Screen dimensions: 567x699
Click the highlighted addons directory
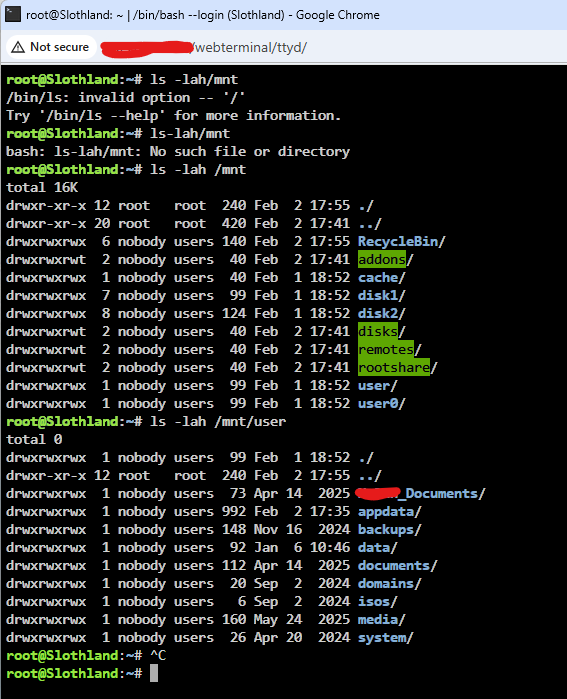click(x=382, y=259)
